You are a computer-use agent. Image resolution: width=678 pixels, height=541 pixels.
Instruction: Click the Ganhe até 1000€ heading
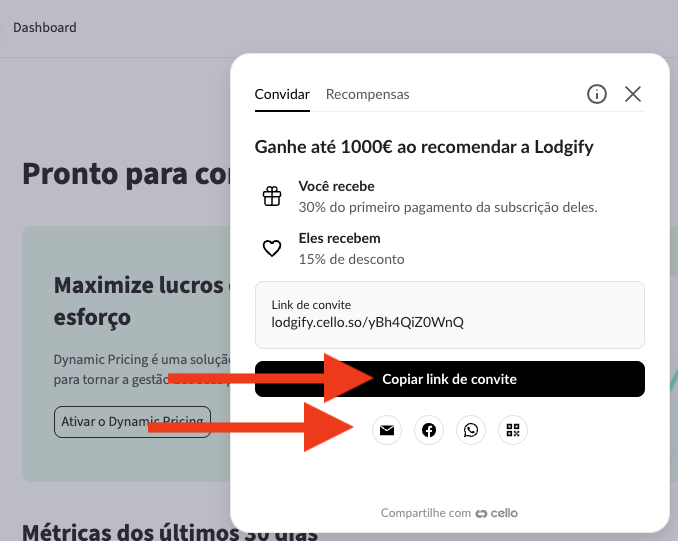tap(424, 147)
